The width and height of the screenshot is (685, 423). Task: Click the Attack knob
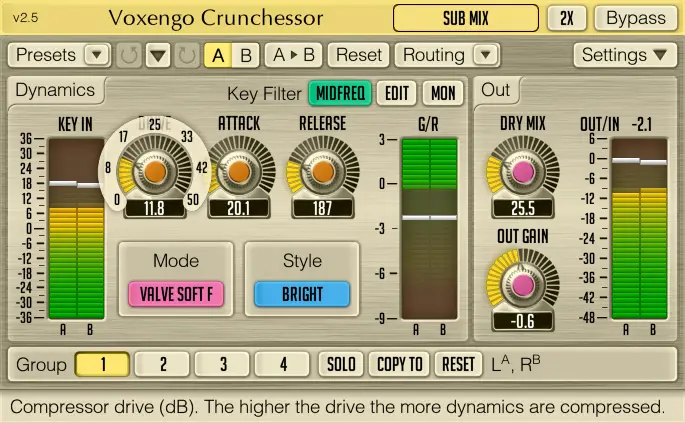coord(239,172)
